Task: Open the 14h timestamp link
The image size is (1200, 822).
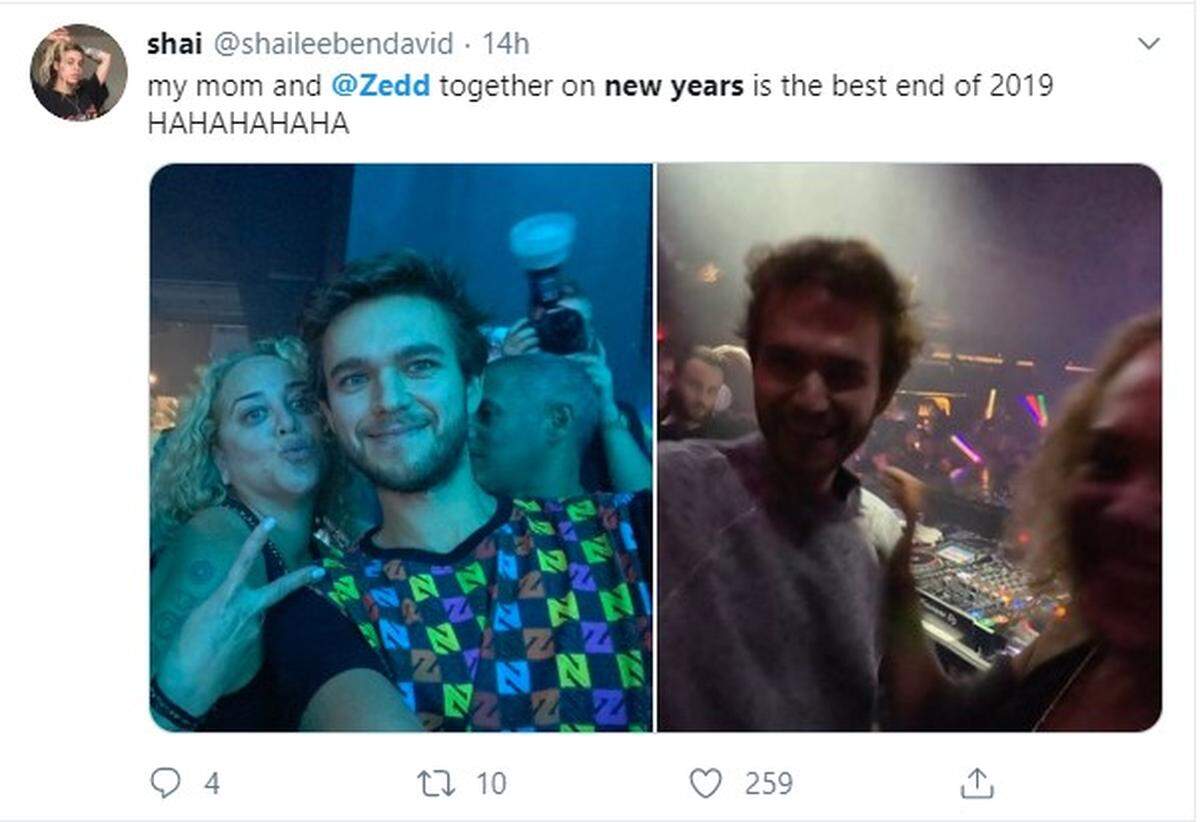Action: coord(506,44)
